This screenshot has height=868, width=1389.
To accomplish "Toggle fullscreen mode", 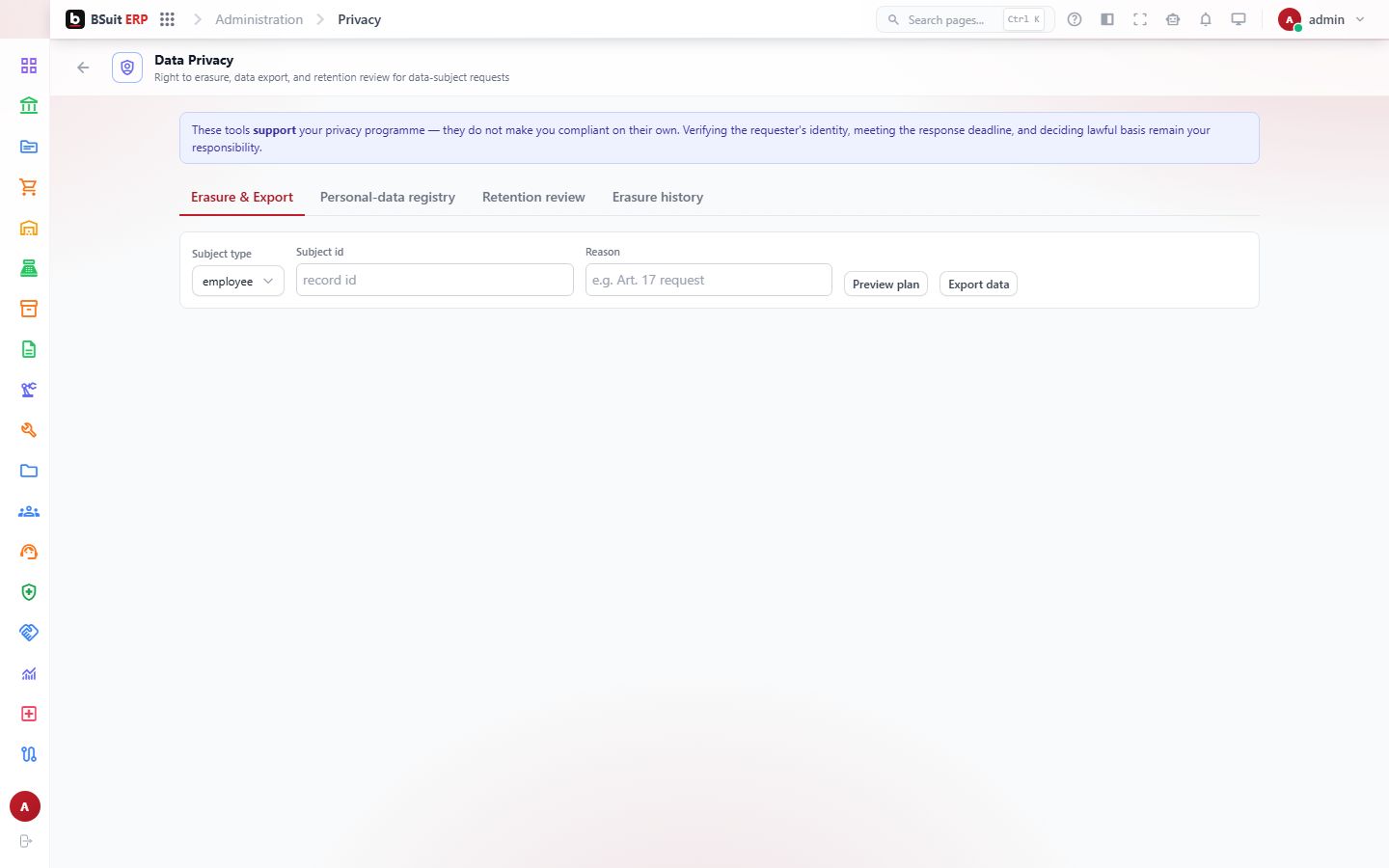I will [1140, 19].
